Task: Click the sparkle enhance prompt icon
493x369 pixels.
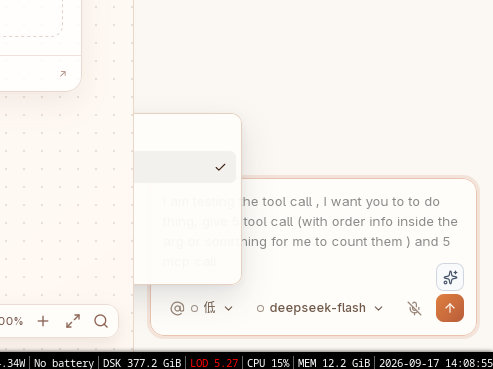Action: click(450, 277)
